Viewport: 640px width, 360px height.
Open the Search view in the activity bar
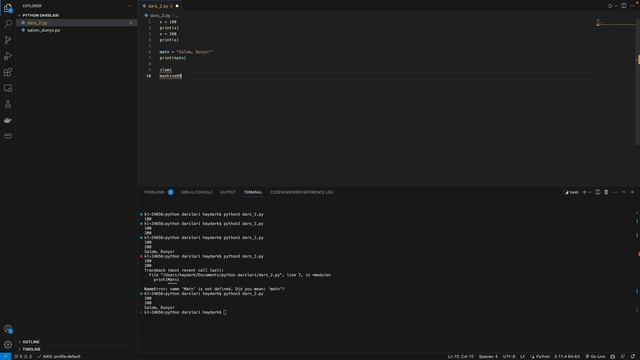[x=8, y=24]
